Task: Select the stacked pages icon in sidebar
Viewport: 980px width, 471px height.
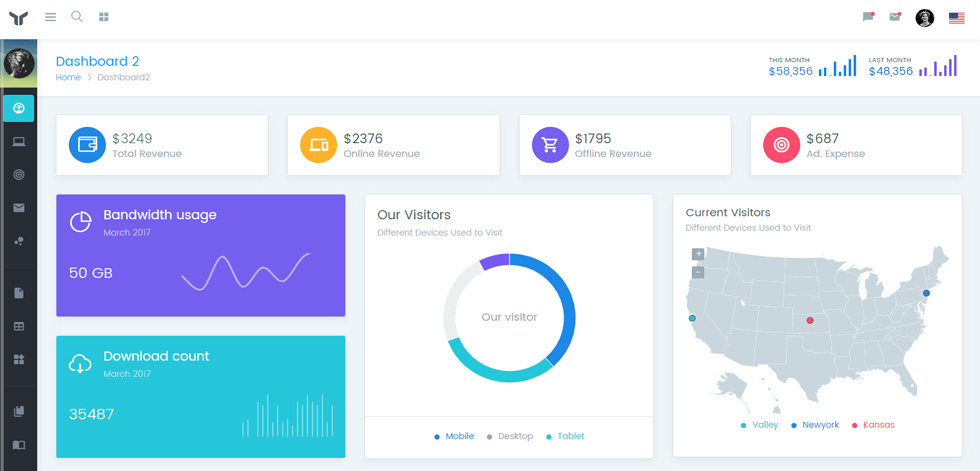Action: (19, 411)
